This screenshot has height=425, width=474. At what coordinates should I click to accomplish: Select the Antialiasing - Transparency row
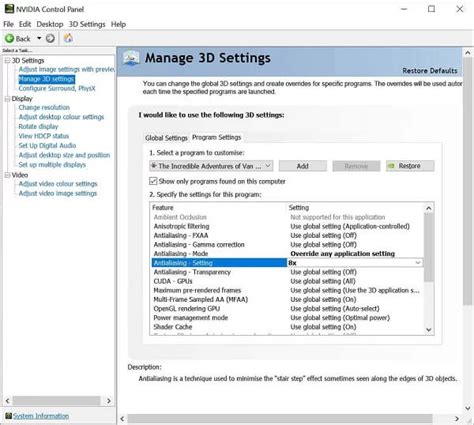click(x=287, y=272)
